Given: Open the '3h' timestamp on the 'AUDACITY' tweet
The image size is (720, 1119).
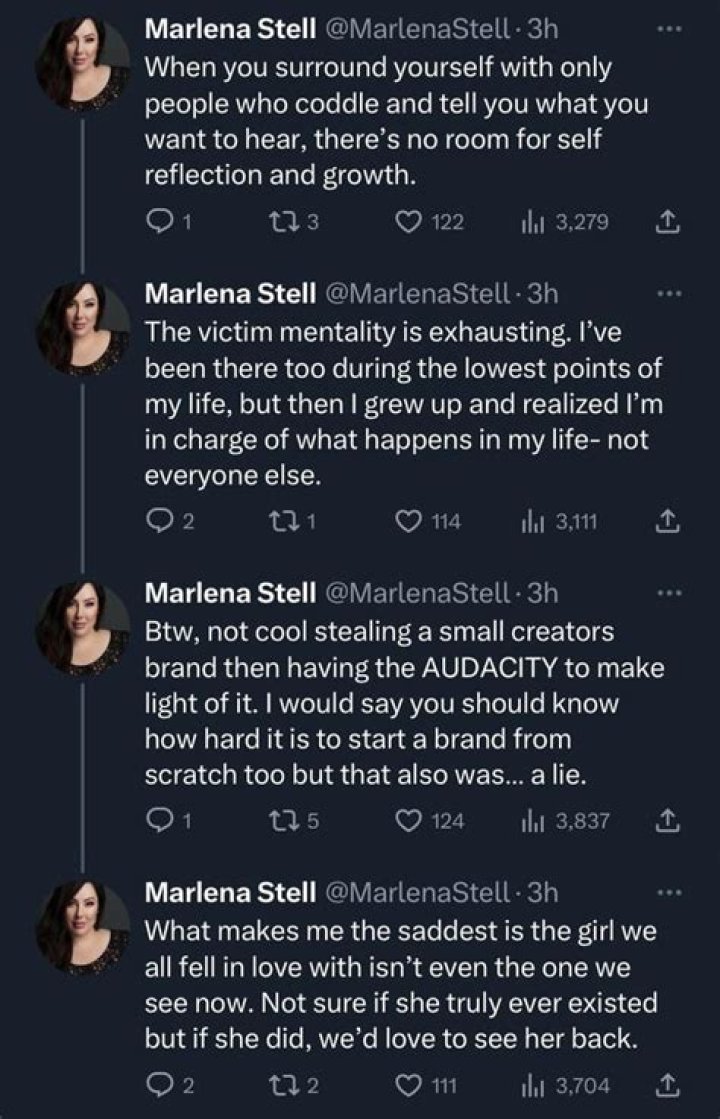Looking at the screenshot, I should click(542, 593).
